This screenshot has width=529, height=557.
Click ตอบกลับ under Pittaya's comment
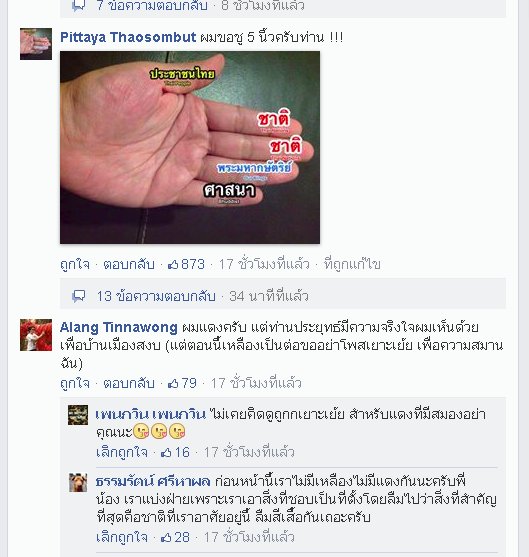(129, 264)
